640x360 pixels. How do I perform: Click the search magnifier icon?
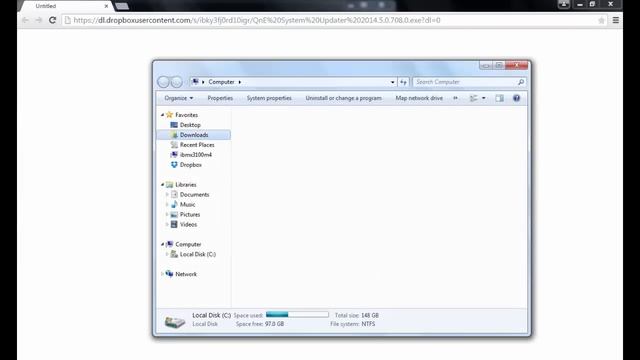point(521,82)
